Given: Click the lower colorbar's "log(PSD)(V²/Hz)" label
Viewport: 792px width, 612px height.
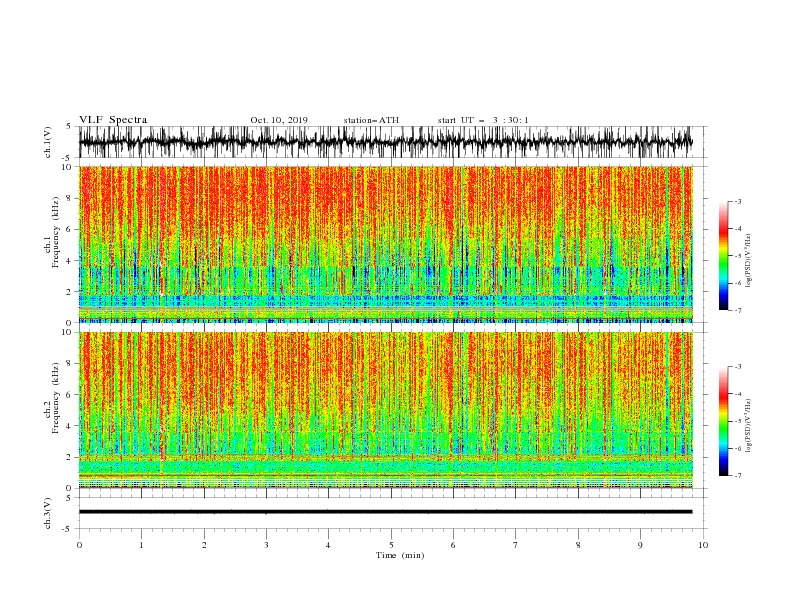Looking at the screenshot, I should (x=748, y=425).
